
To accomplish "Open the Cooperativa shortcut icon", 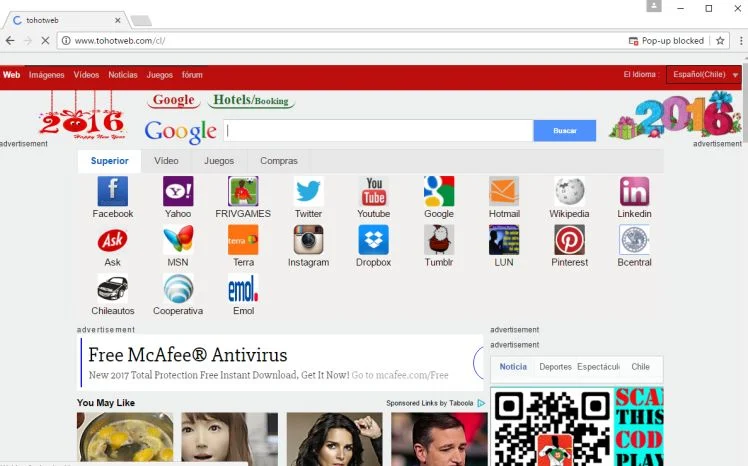I will click(x=178, y=289).
